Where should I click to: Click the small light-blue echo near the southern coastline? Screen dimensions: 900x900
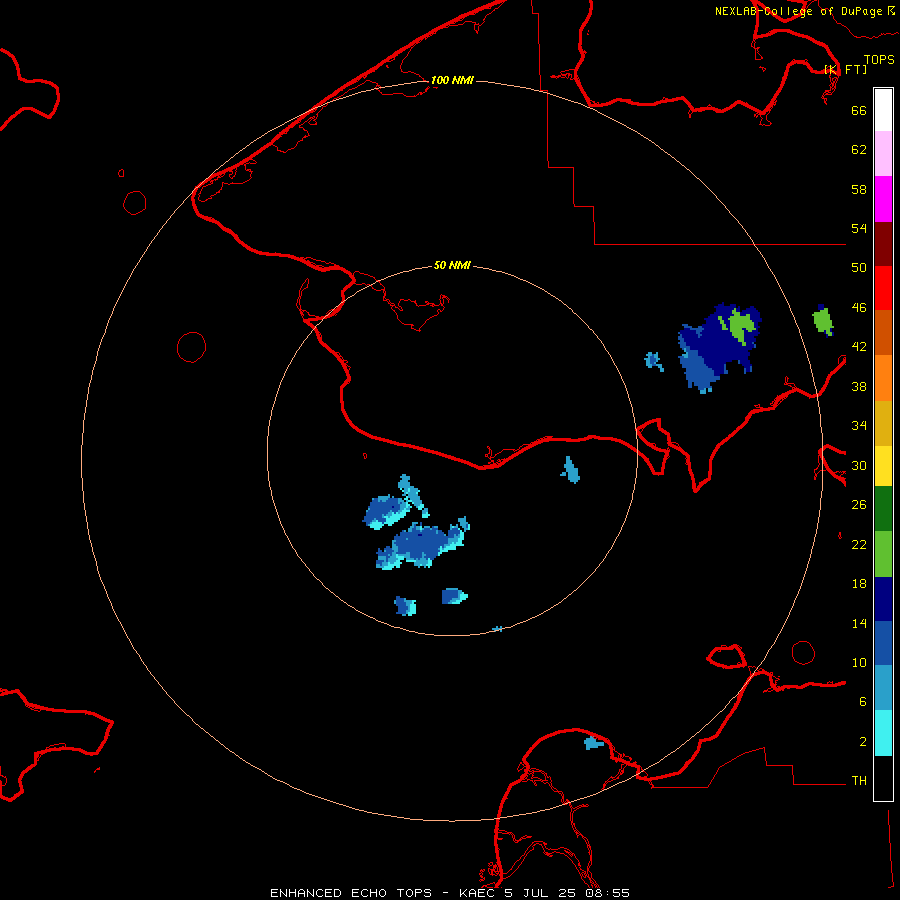[593, 743]
